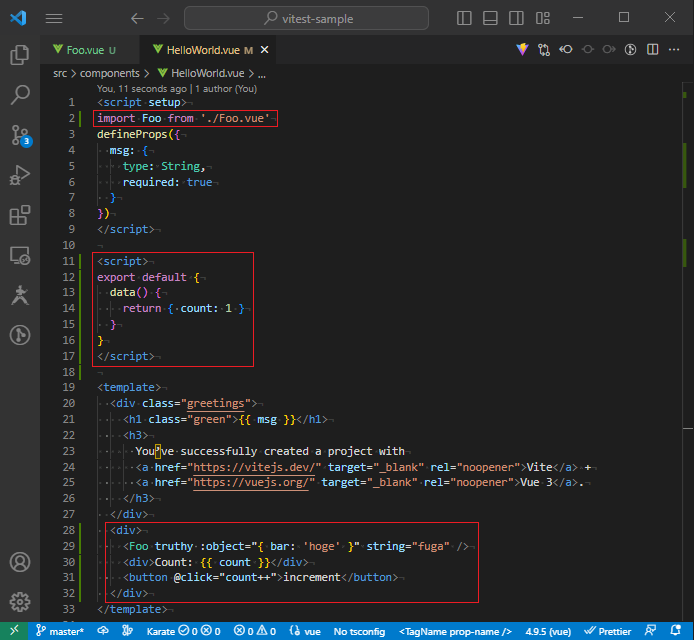Screen dimensions: 694x640
Task: Open the https://vitejs.dev/ link in the code
Action: [254, 467]
